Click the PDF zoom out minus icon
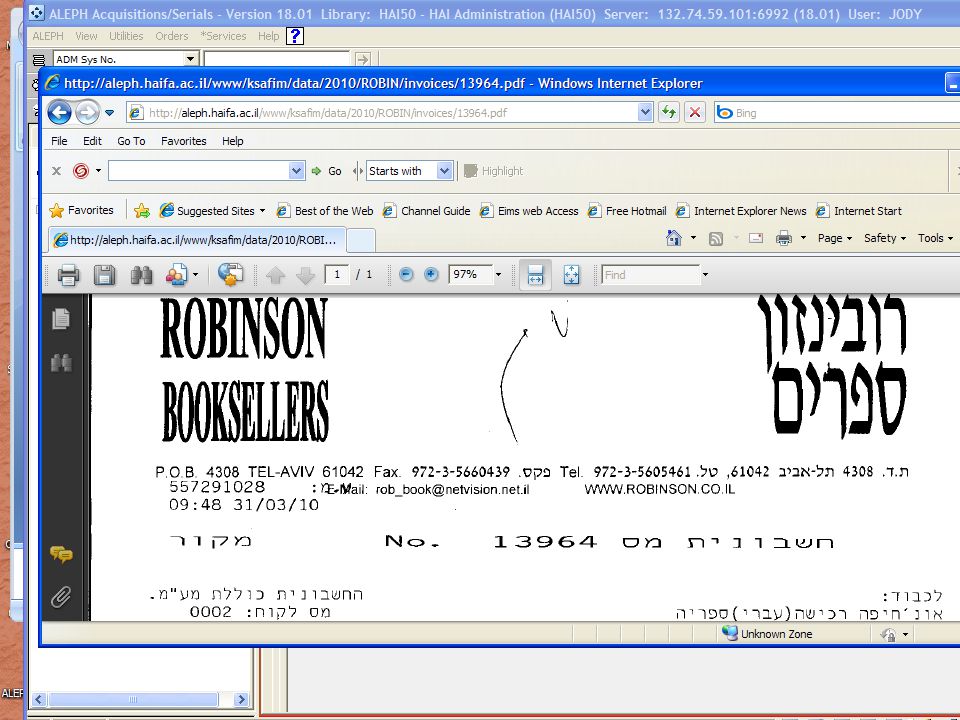960x720 pixels. pyautogui.click(x=406, y=275)
